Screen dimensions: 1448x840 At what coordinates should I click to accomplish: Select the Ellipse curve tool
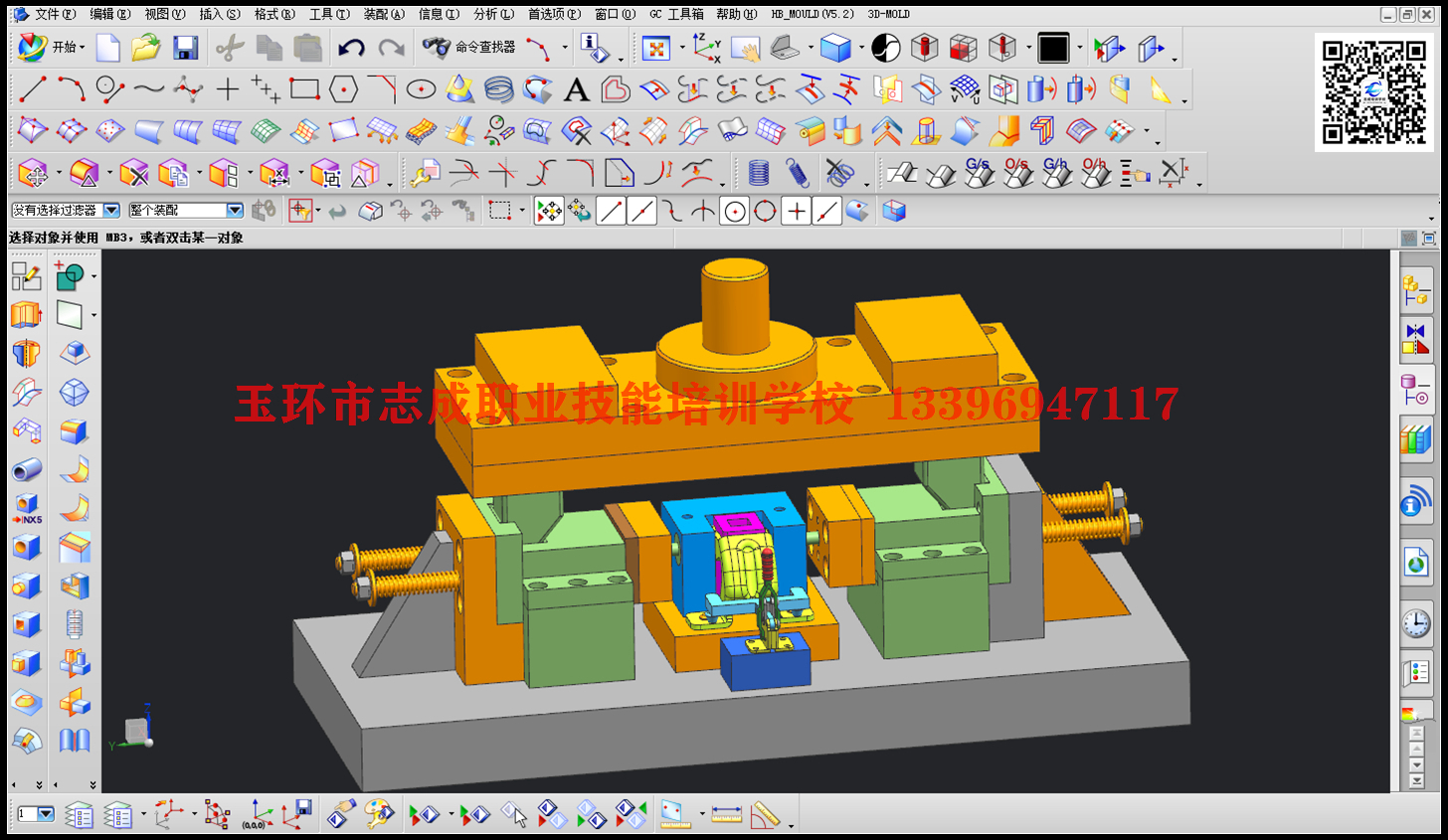click(x=421, y=89)
